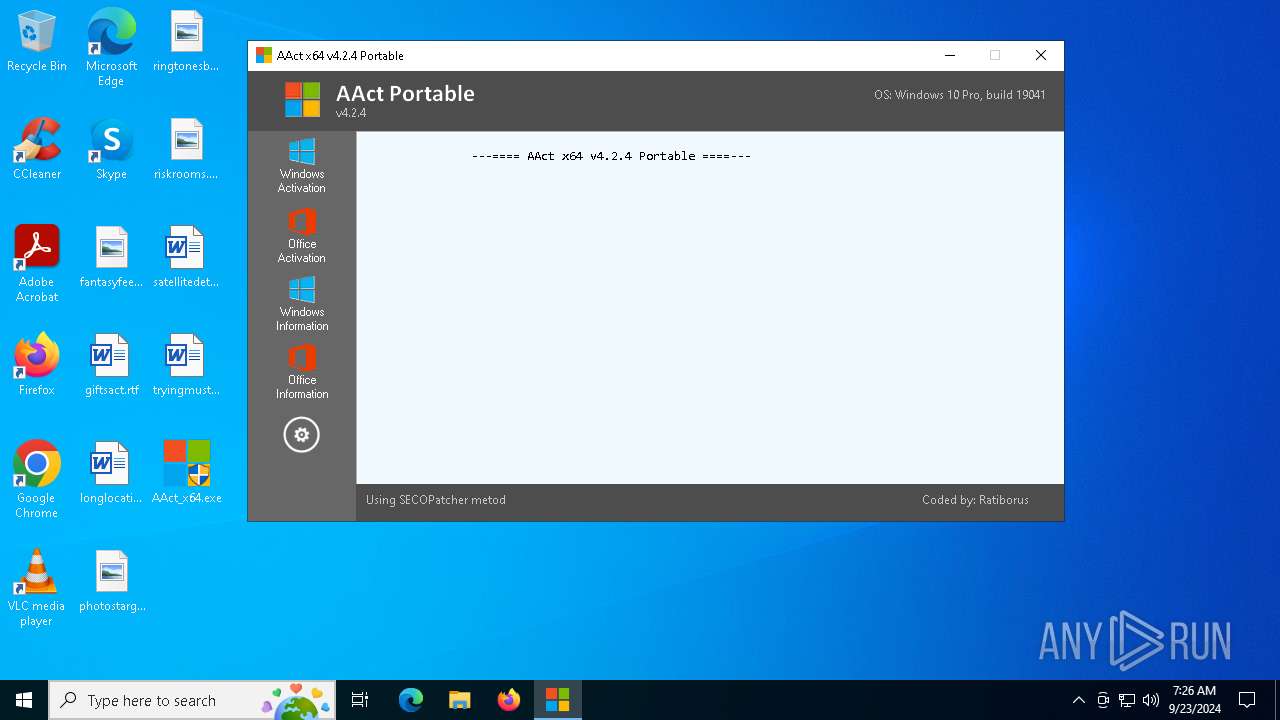Image resolution: width=1280 pixels, height=720 pixels.
Task: Select the longlocati... Word document on desktop
Action: point(111,474)
